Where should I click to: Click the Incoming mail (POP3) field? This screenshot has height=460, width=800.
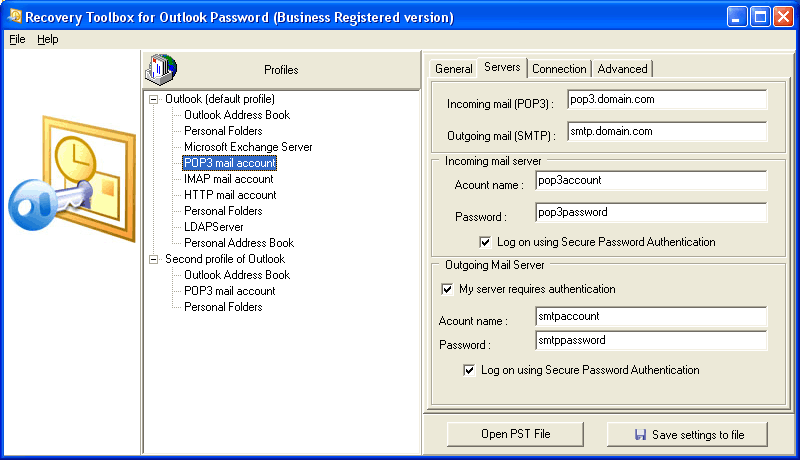(x=665, y=99)
